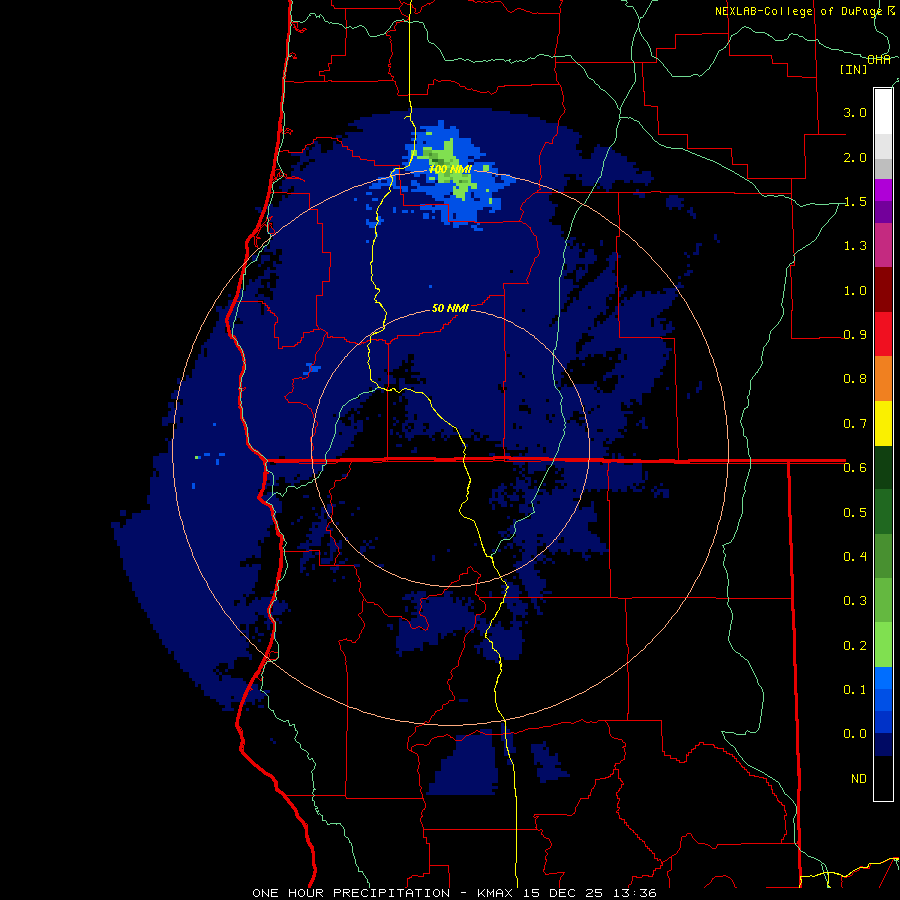Click the "0.4" scale label

pos(855,556)
